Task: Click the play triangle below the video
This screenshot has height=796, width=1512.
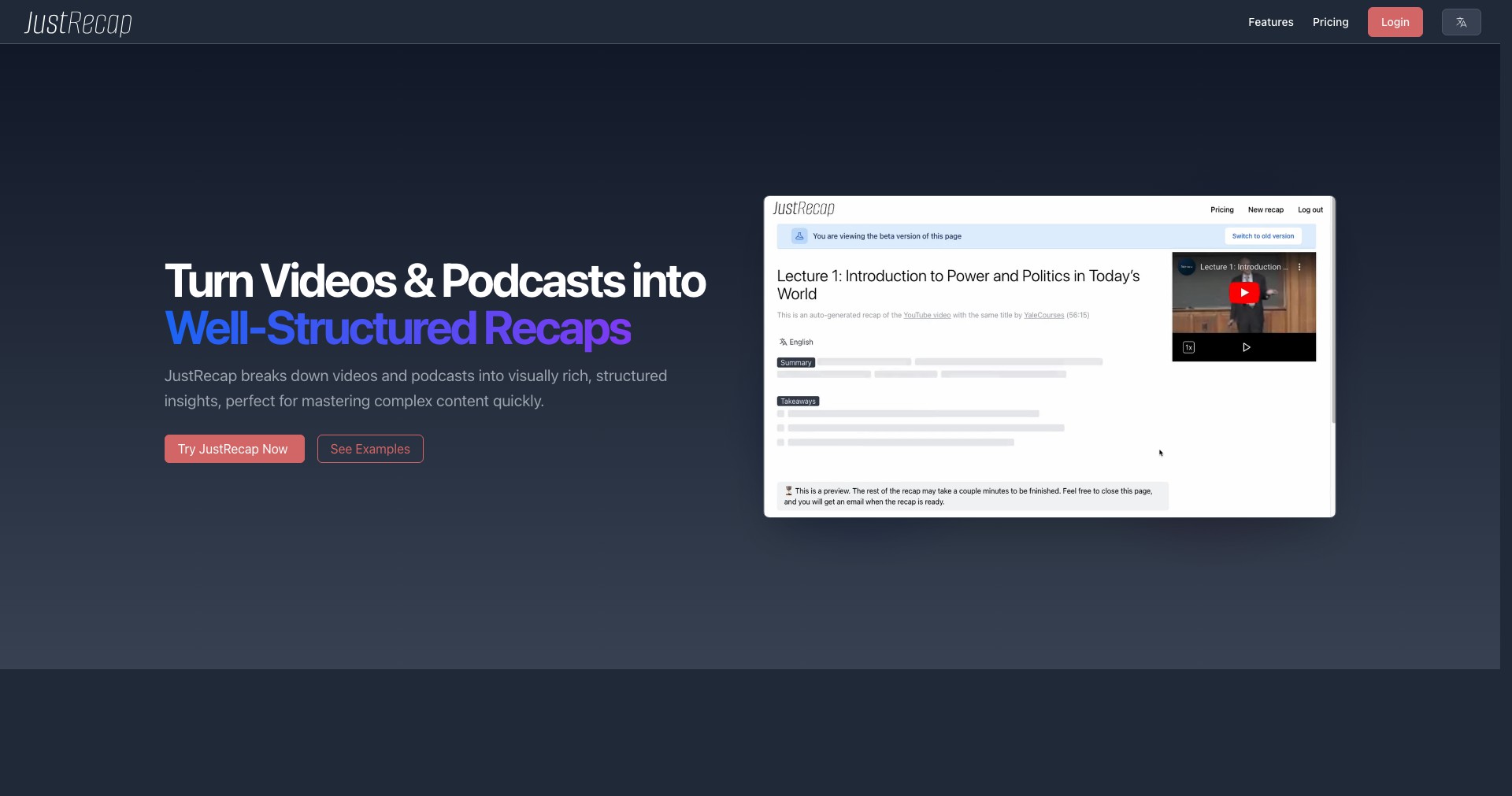Action: (1246, 347)
